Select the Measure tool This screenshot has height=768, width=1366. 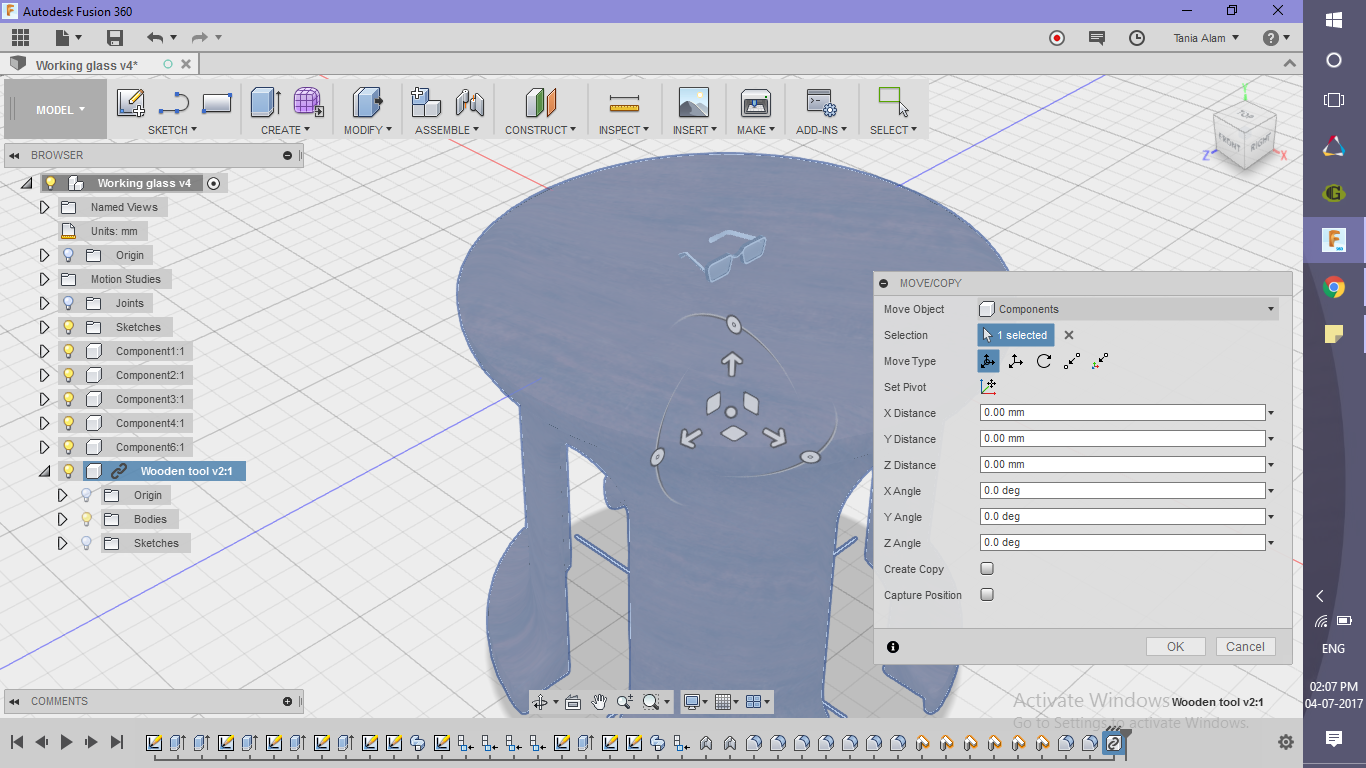[624, 103]
